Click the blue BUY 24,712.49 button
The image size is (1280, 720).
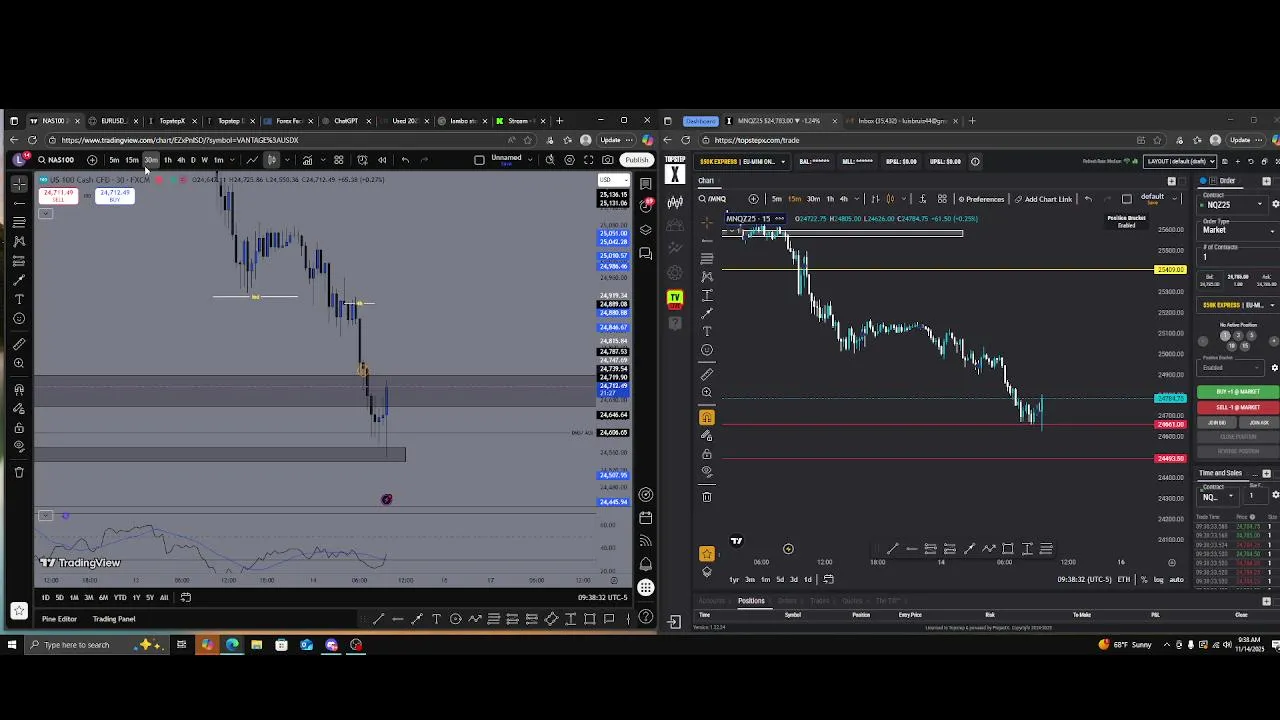pos(115,195)
